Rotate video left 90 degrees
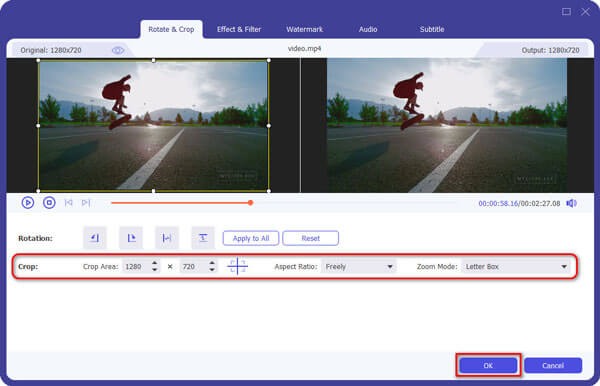 pyautogui.click(x=95, y=238)
